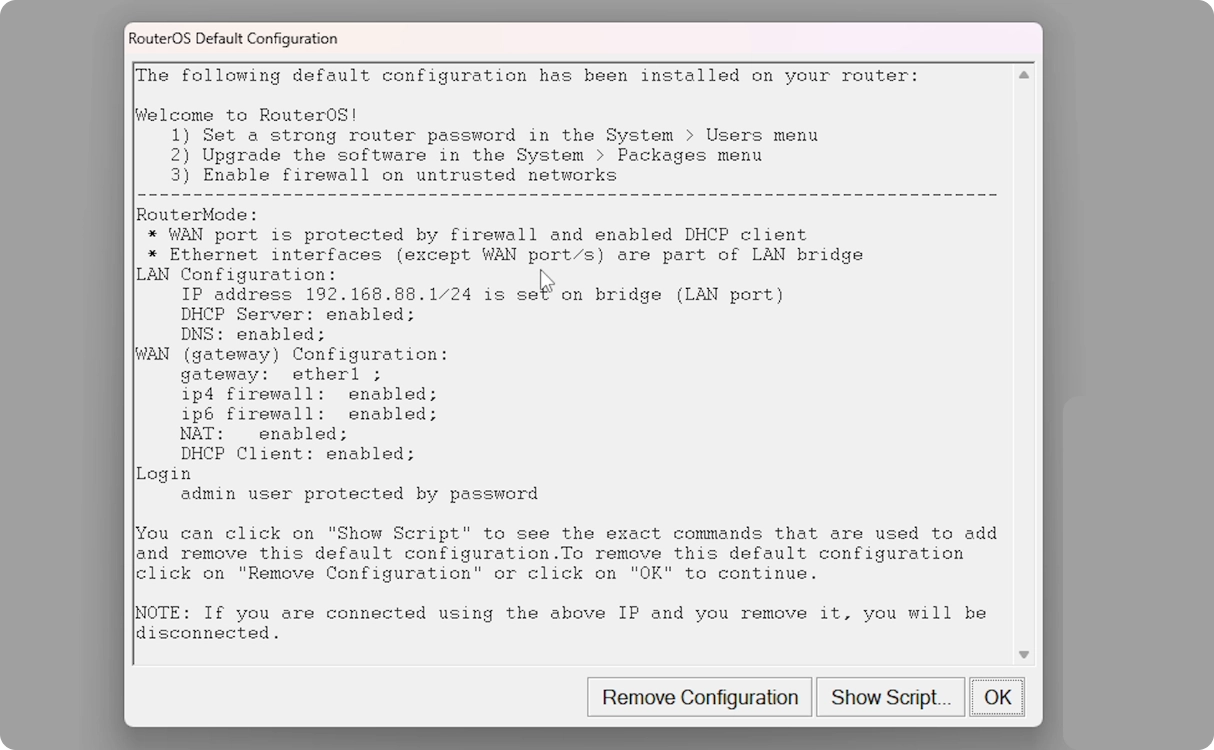Click the 'WAN (gateway) Configuration:' heading
The width and height of the screenshot is (1214, 750).
(x=292, y=354)
